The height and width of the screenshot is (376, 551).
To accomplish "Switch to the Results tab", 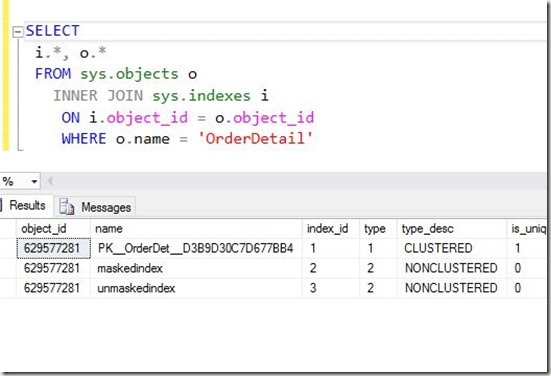I will [x=27, y=205].
